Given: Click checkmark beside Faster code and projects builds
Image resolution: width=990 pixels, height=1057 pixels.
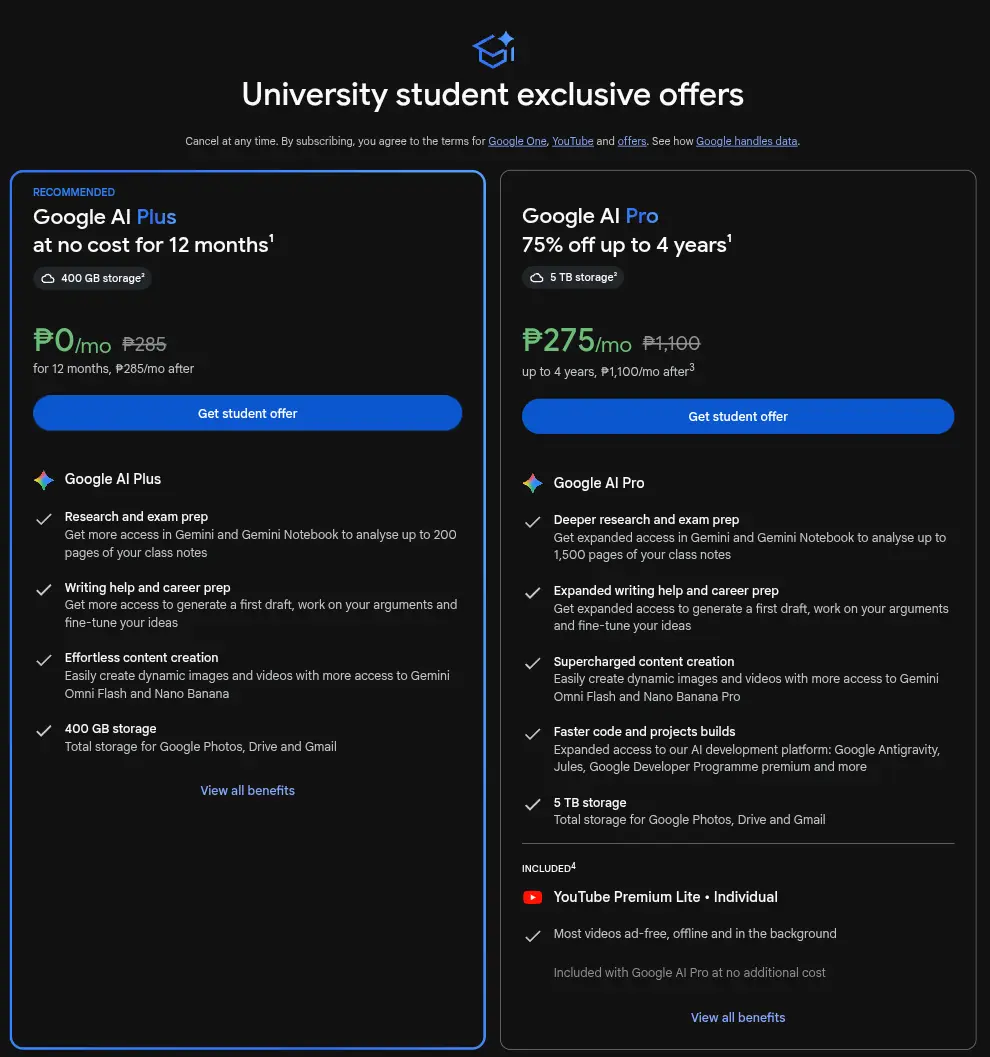Looking at the screenshot, I should [x=532, y=734].
